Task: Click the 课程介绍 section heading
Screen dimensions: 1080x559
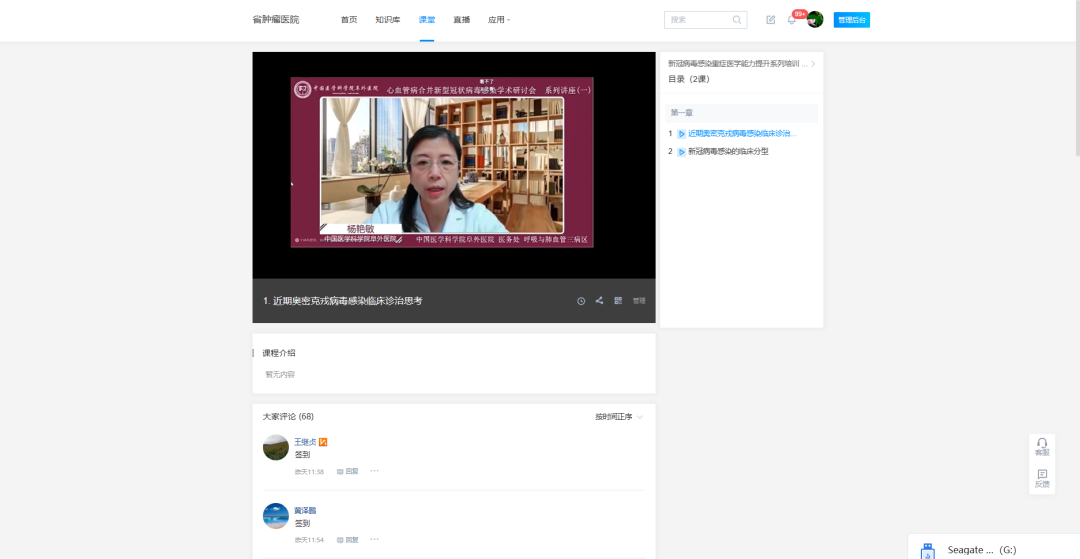Action: point(279,353)
